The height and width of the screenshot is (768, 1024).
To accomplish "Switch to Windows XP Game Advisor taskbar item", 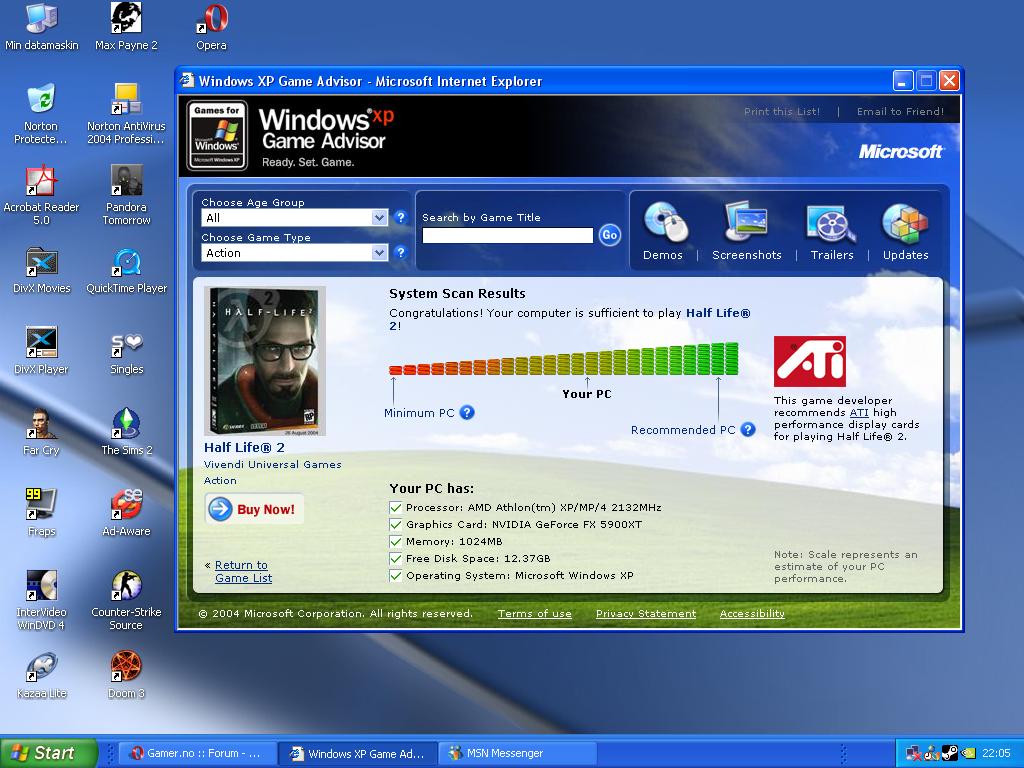I will point(358,754).
